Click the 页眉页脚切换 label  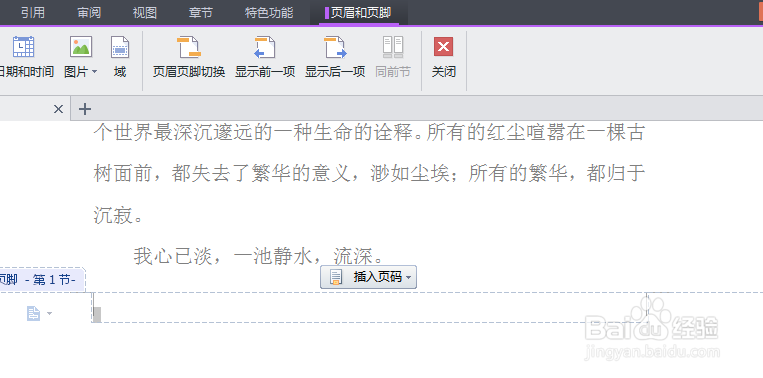pyautogui.click(x=189, y=72)
